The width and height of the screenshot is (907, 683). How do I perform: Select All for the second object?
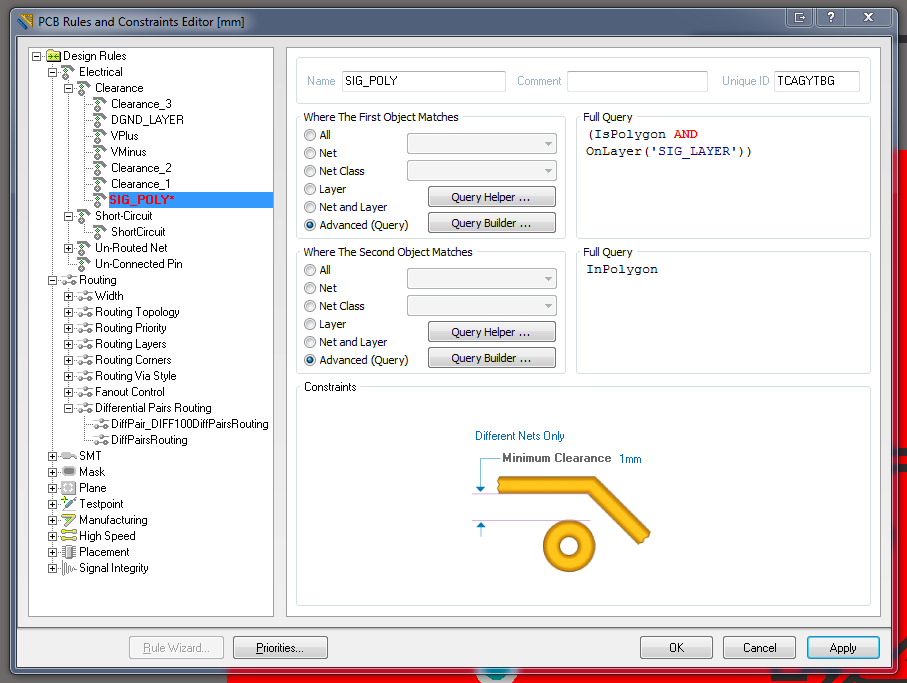310,270
